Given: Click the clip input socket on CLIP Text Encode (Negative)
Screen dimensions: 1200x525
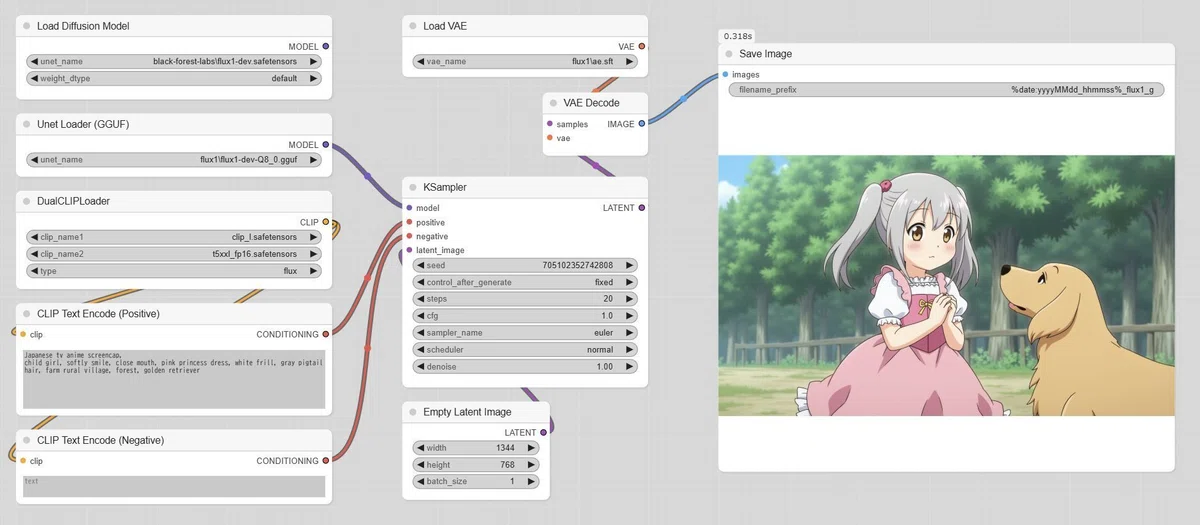Looking at the screenshot, I should [23, 461].
